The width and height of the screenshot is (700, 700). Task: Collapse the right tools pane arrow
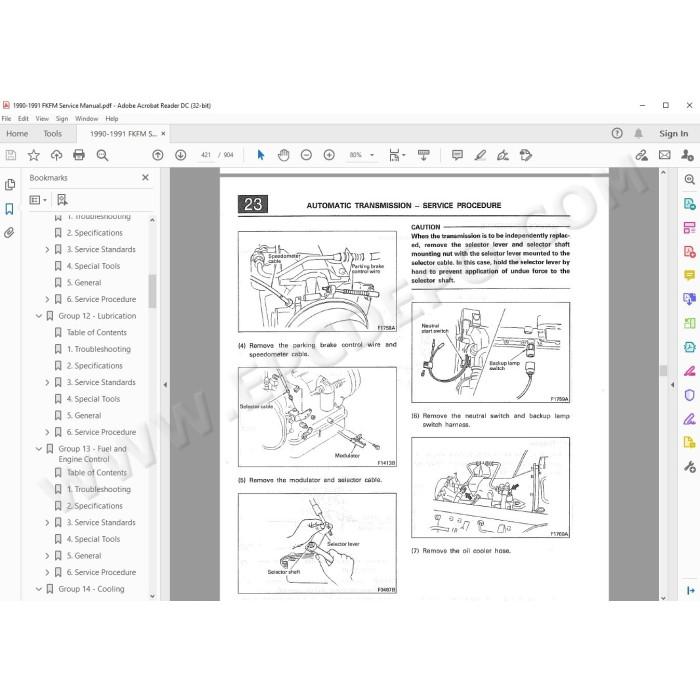click(672, 384)
